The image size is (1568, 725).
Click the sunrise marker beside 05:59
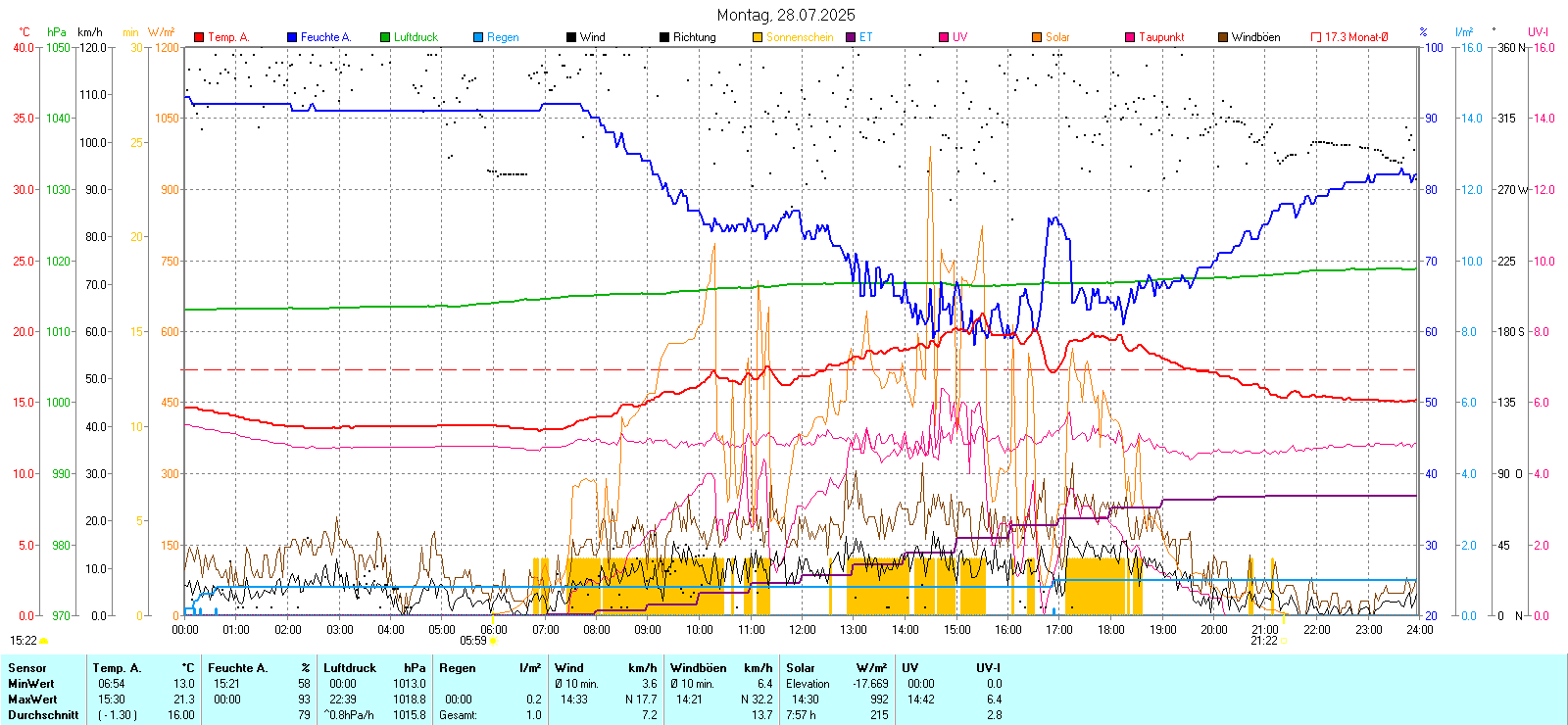click(x=492, y=641)
